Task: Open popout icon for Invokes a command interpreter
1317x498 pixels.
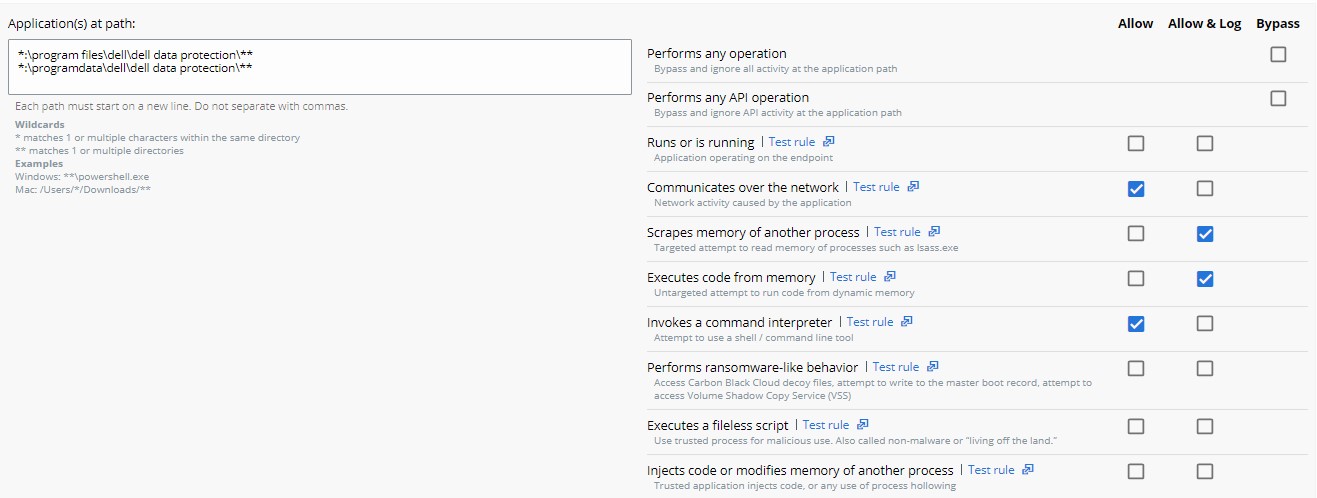Action: 907,322
